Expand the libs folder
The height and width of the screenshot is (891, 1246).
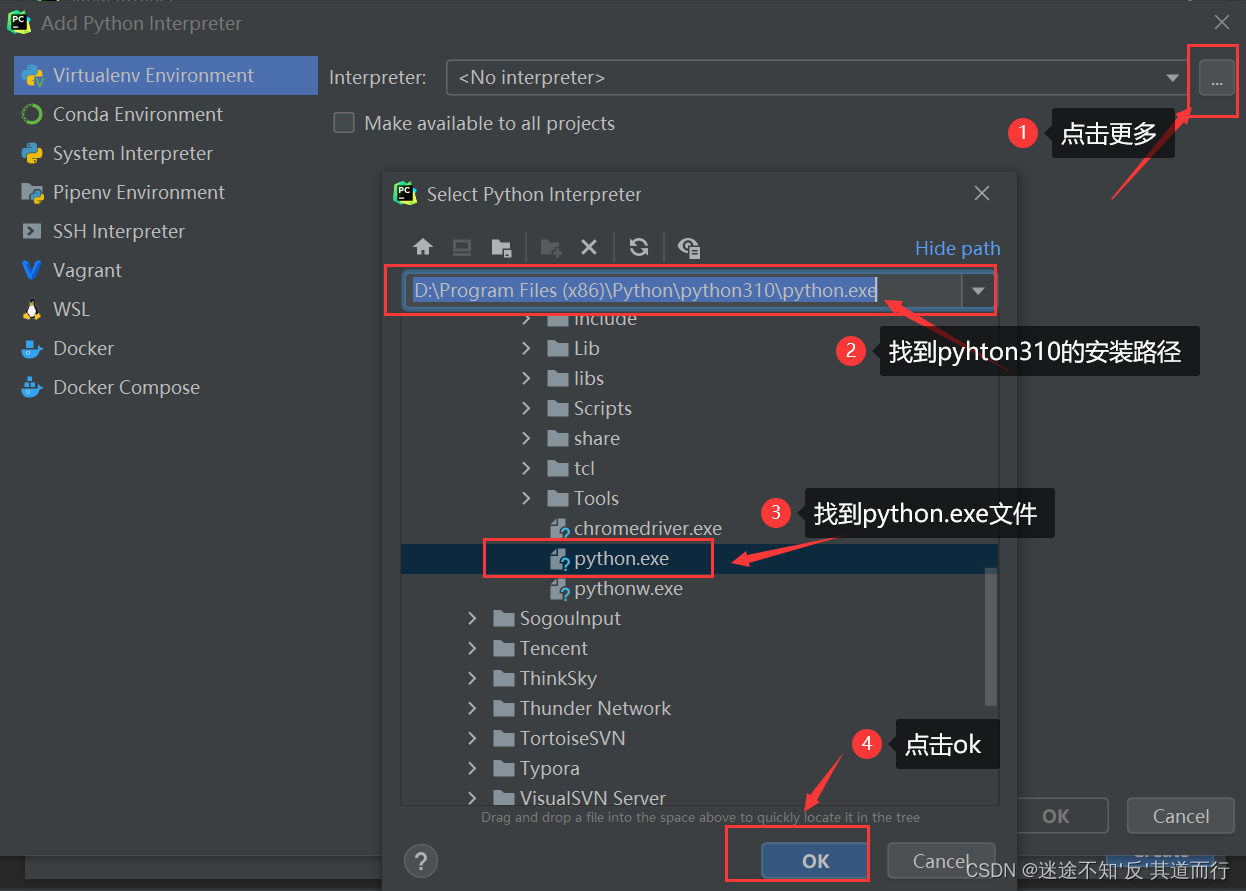(x=527, y=378)
